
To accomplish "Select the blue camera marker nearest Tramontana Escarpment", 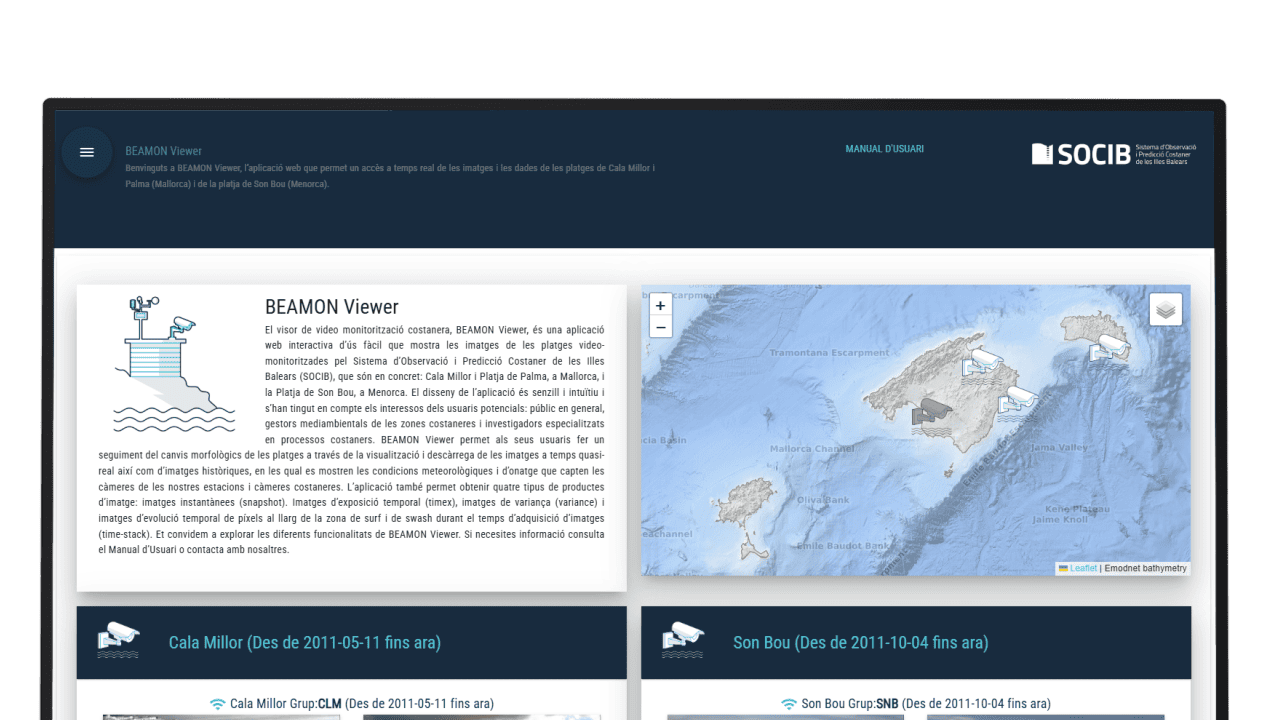I will 981,364.
